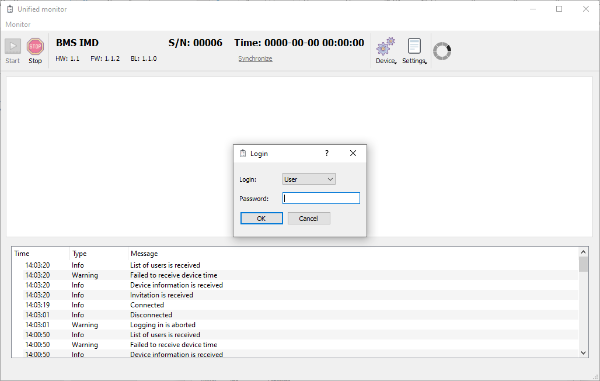Confirm login with the OK button
This screenshot has width=600, height=381.
261,218
